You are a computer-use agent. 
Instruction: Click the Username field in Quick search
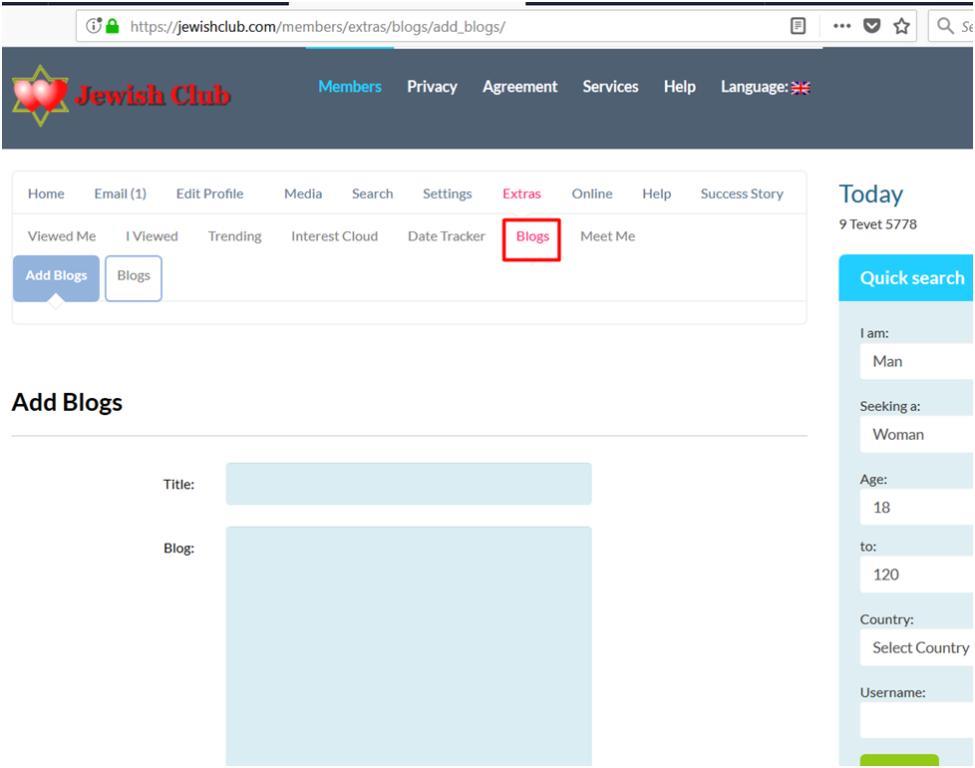coord(917,721)
